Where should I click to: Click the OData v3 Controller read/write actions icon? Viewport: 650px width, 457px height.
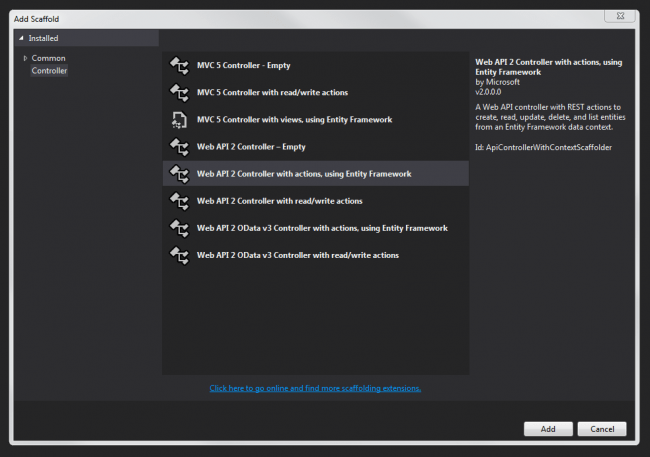[x=179, y=255]
